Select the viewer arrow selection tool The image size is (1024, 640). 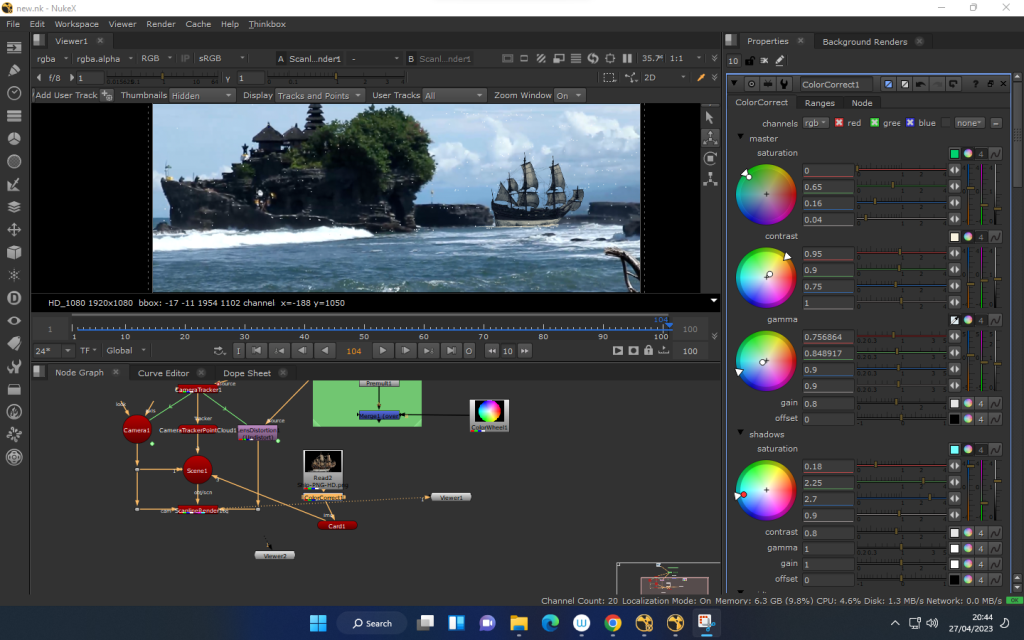(710, 118)
